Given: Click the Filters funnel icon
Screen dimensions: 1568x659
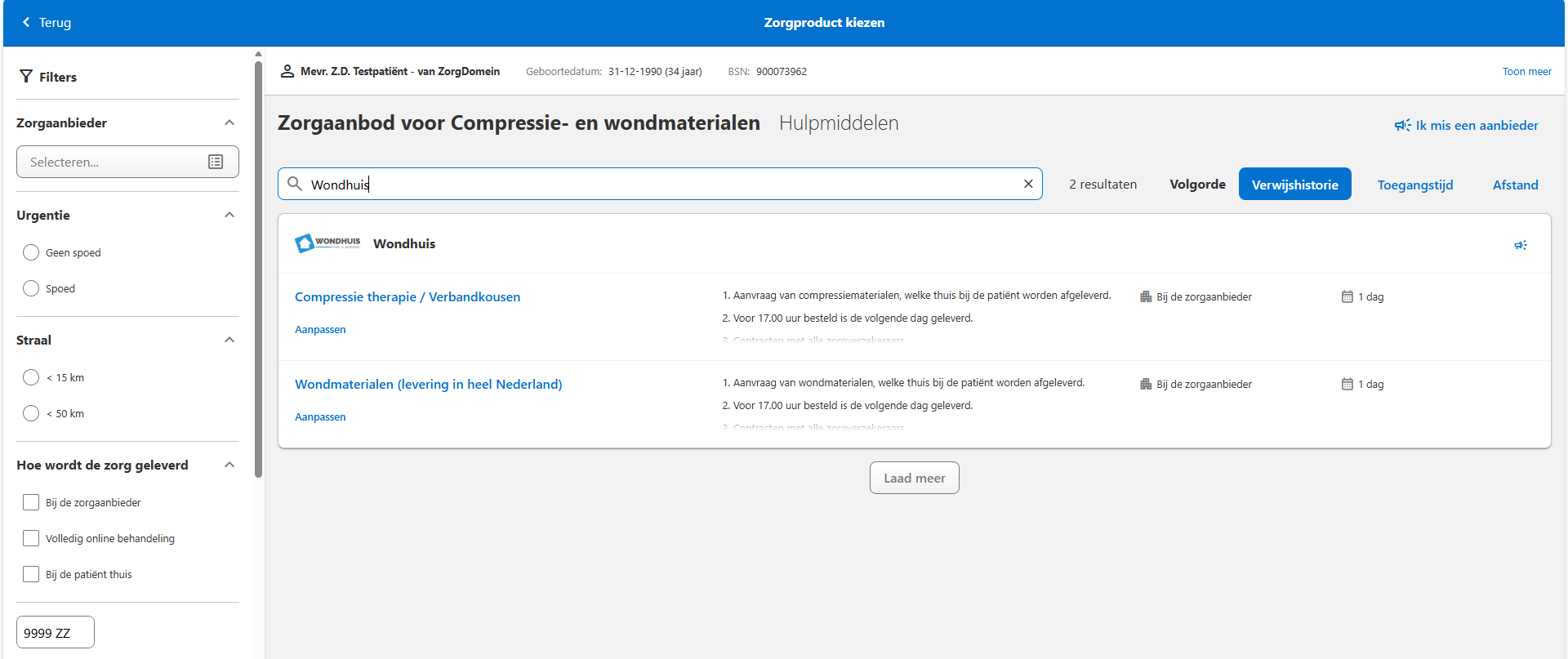Looking at the screenshot, I should pyautogui.click(x=26, y=77).
